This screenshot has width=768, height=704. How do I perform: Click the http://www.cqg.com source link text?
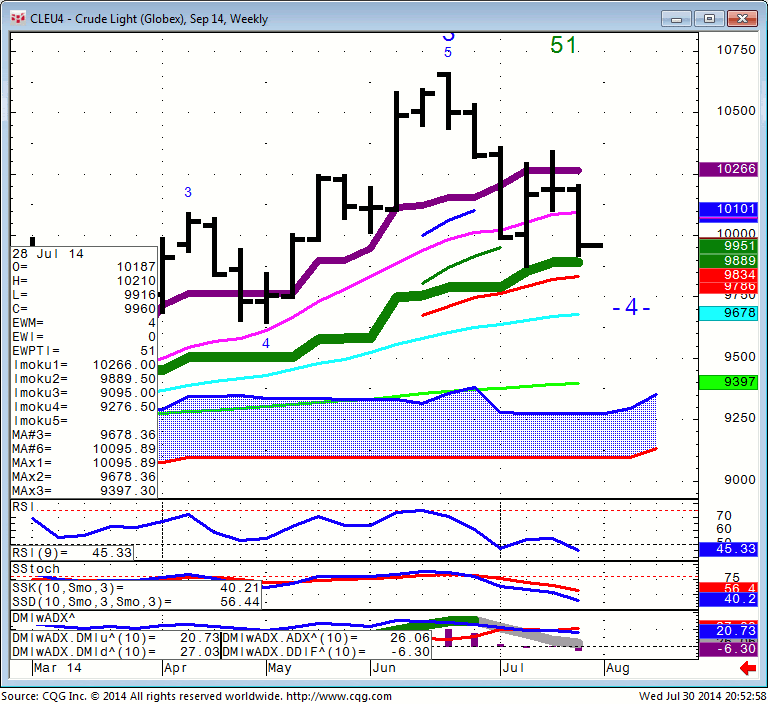point(339,696)
